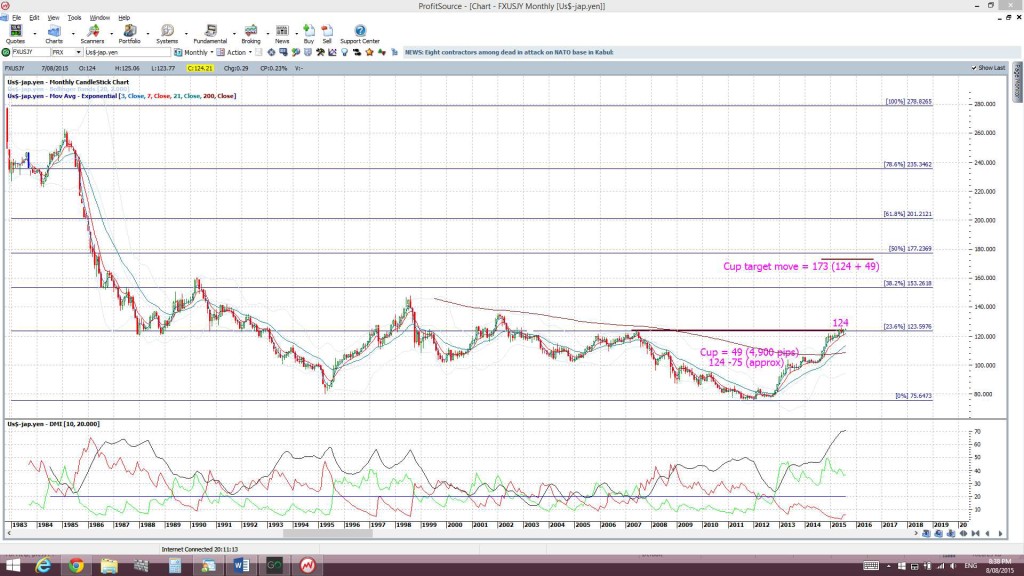
Task: Click the Broking toolbar button
Action: 251,34
